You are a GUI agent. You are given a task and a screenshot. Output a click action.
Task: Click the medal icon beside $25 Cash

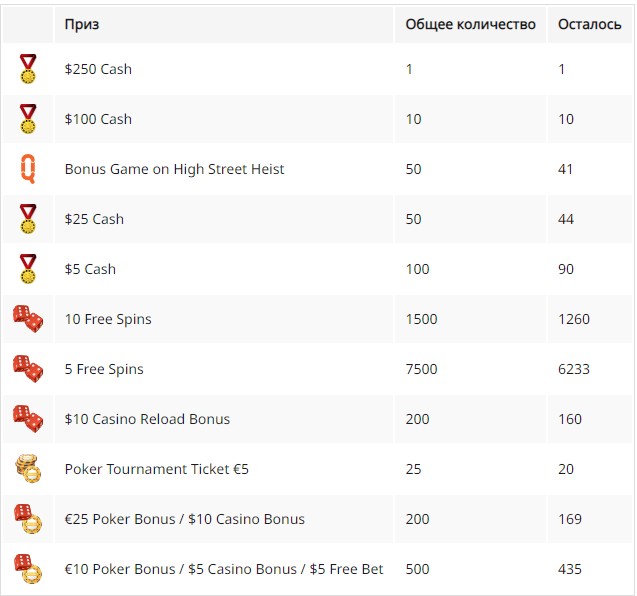coord(28,219)
